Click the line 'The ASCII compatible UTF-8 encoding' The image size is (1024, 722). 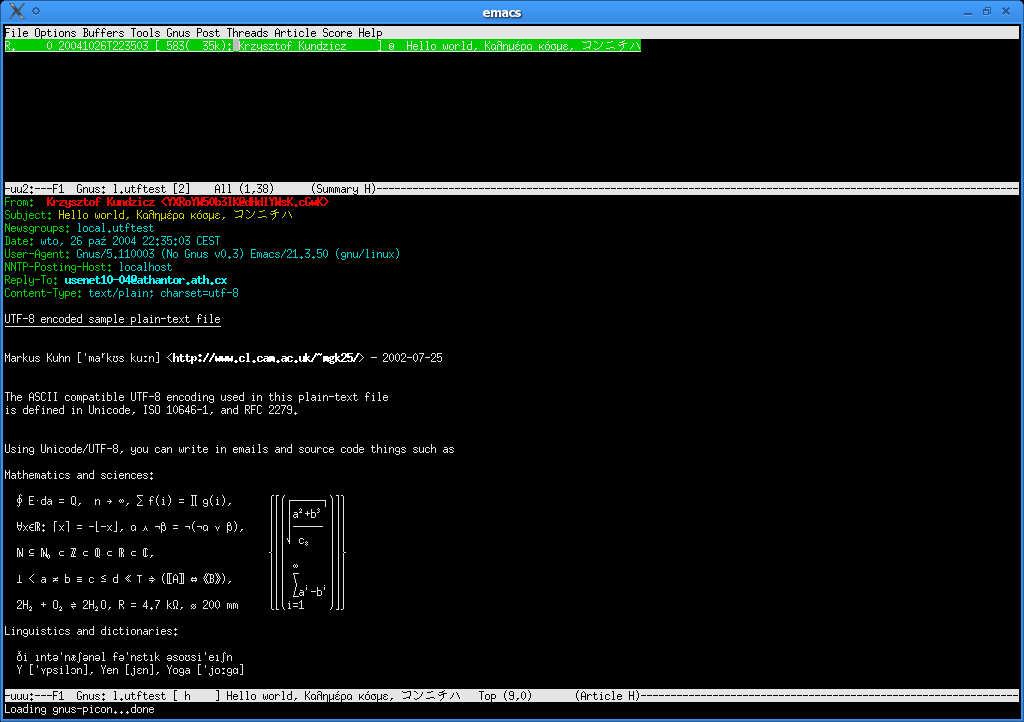point(196,397)
